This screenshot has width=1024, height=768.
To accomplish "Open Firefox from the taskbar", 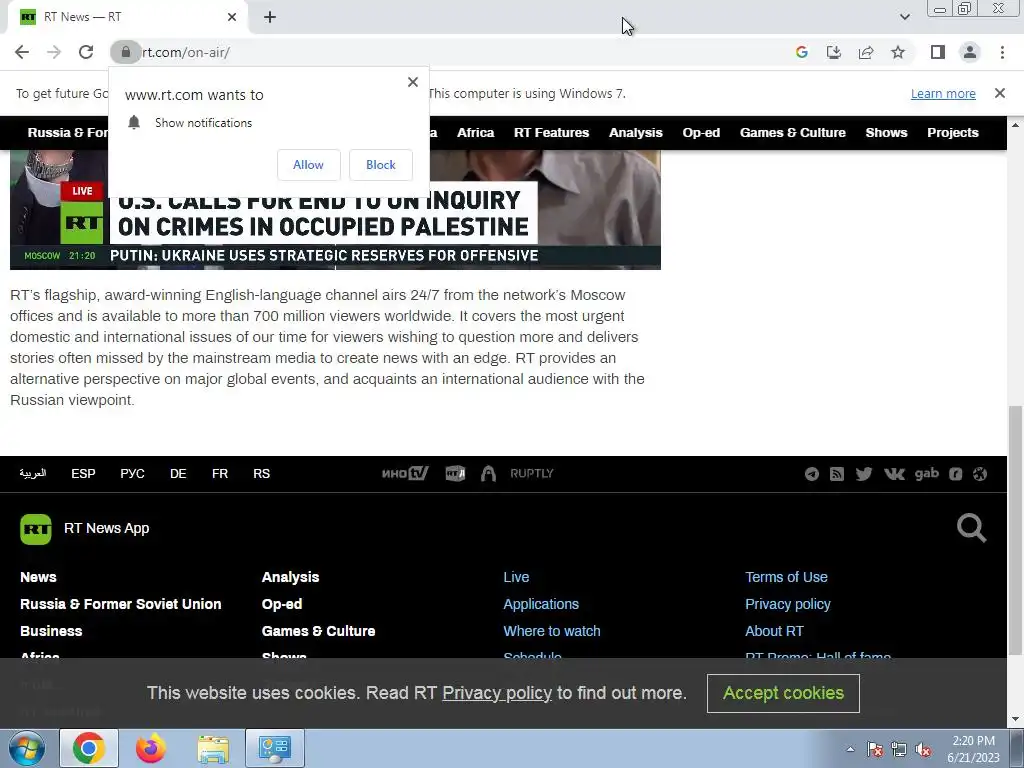I will click(x=150, y=748).
